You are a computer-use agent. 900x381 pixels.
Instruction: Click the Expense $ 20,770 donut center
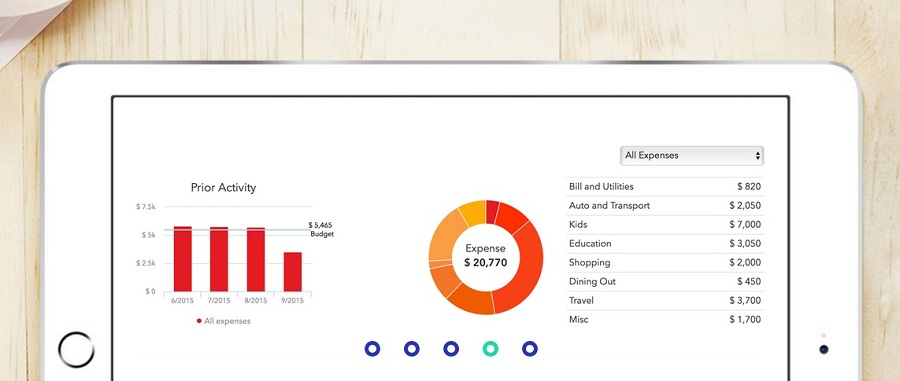(x=486, y=256)
